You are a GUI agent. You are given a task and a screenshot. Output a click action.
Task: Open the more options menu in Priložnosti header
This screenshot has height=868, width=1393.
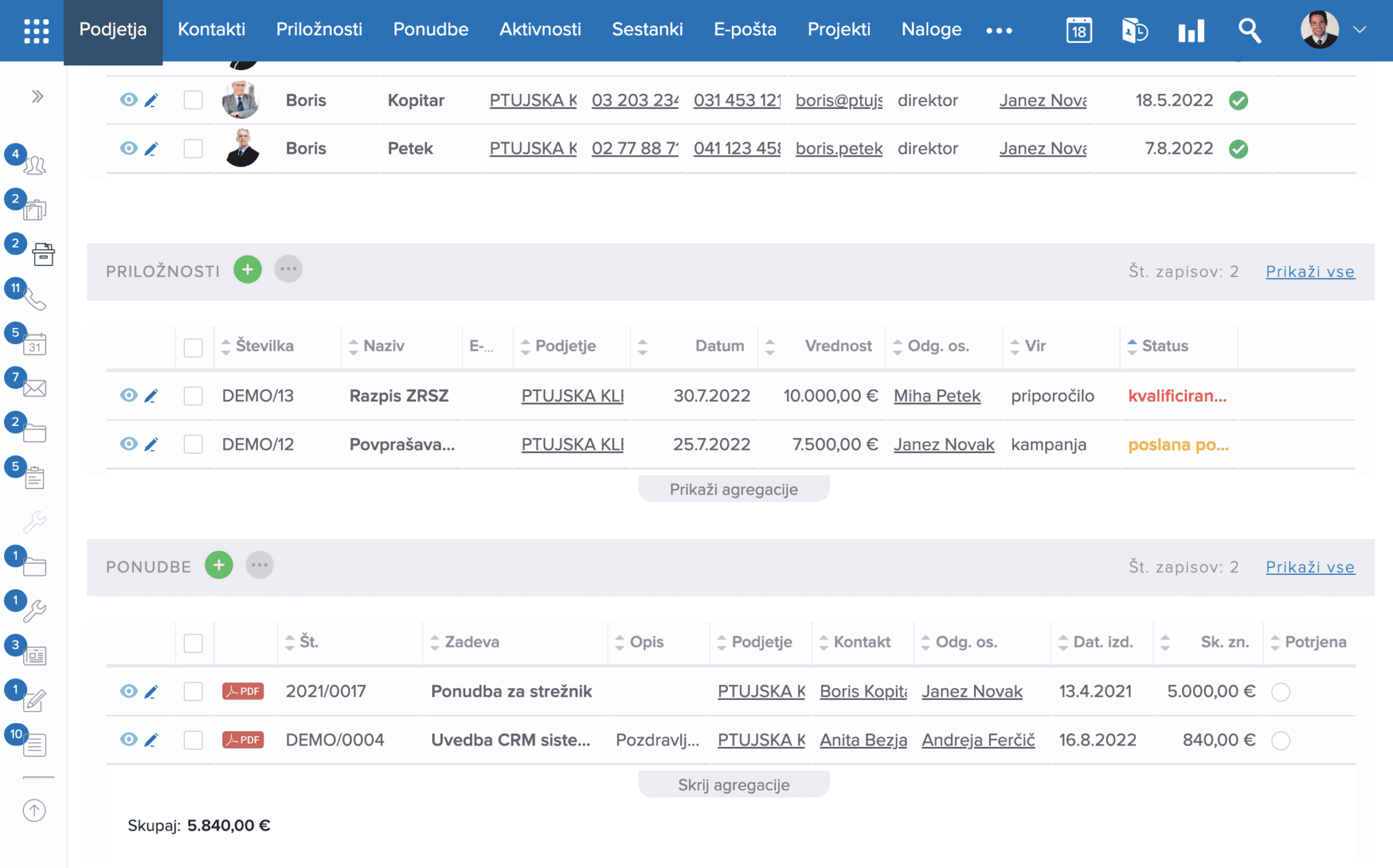288,269
